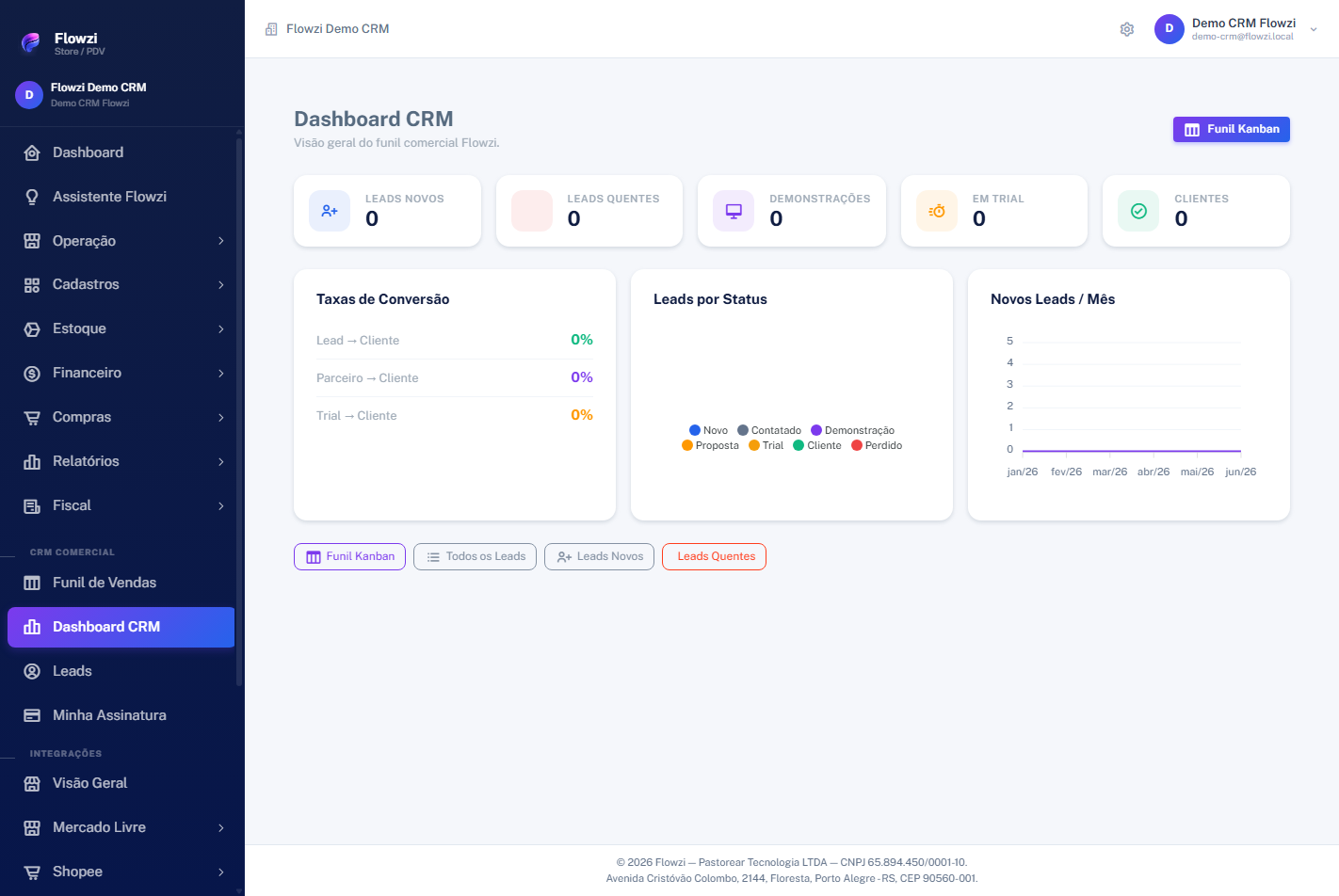Screen dimensions: 1339x896
Task: Click the Leads Novos card icon
Action: click(x=330, y=211)
